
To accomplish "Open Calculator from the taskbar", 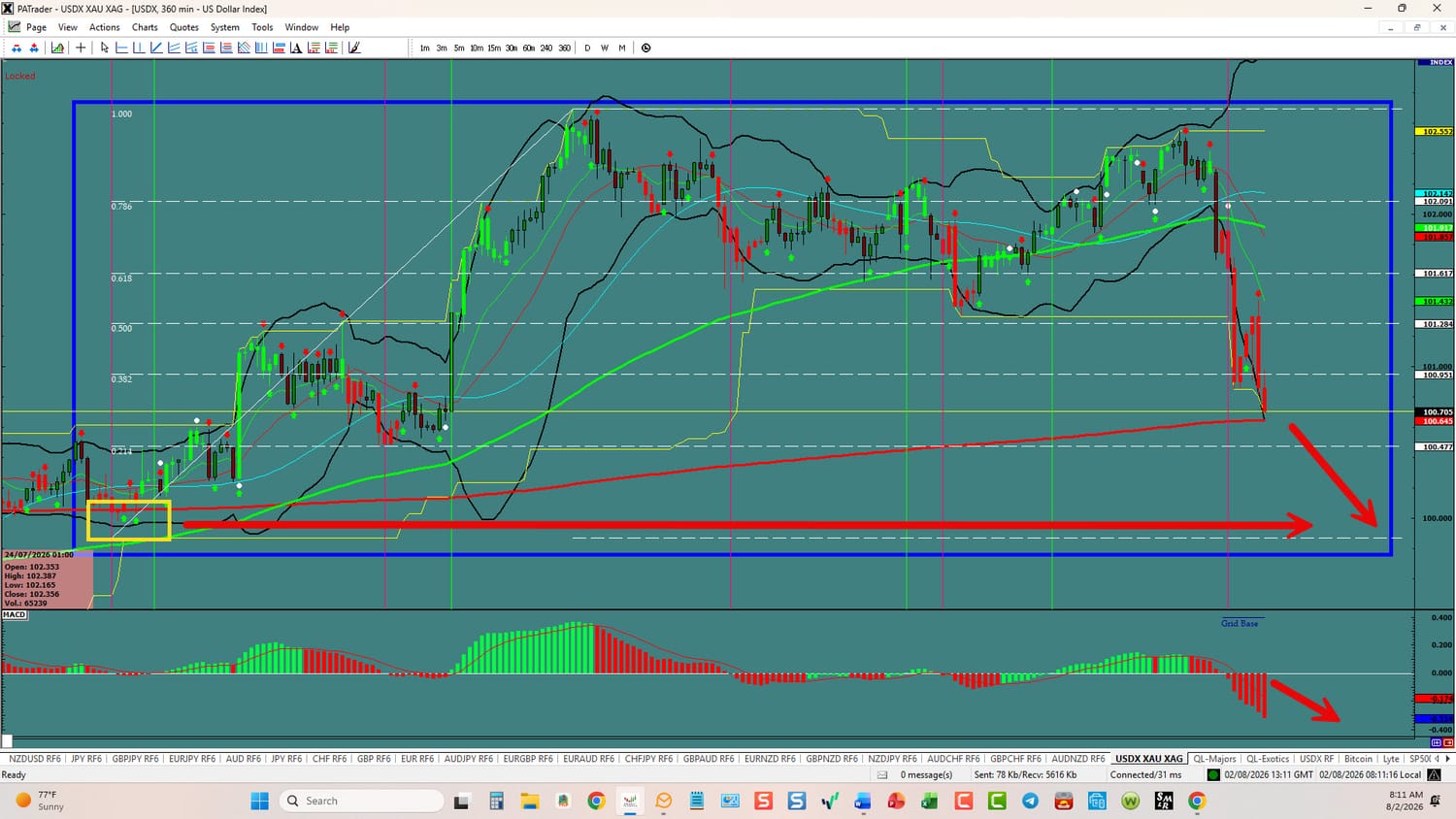I will pyautogui.click(x=496, y=801).
